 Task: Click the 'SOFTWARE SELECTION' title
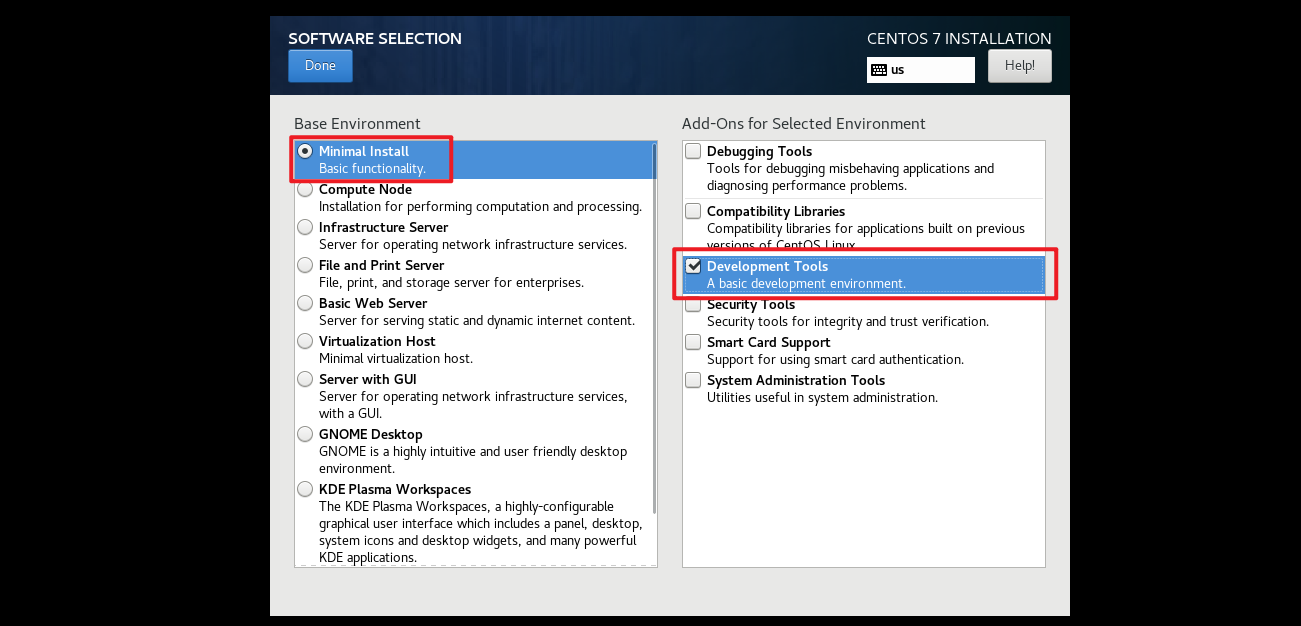pyautogui.click(x=375, y=39)
